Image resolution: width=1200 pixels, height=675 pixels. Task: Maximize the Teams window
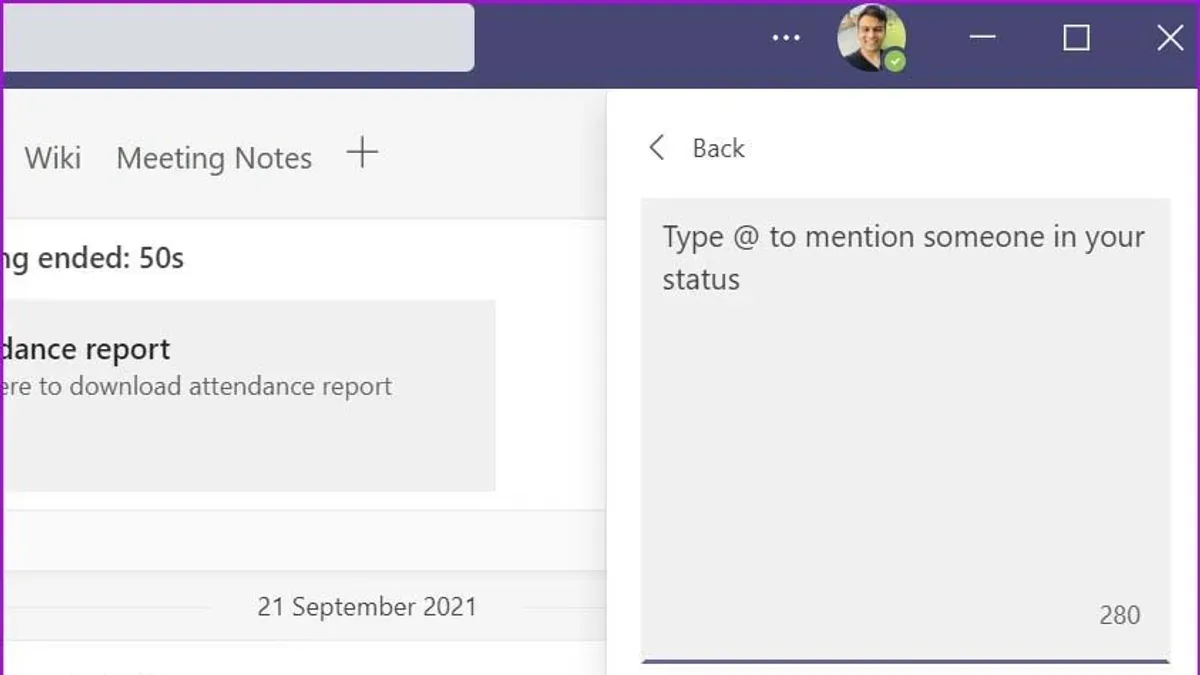click(x=1076, y=38)
